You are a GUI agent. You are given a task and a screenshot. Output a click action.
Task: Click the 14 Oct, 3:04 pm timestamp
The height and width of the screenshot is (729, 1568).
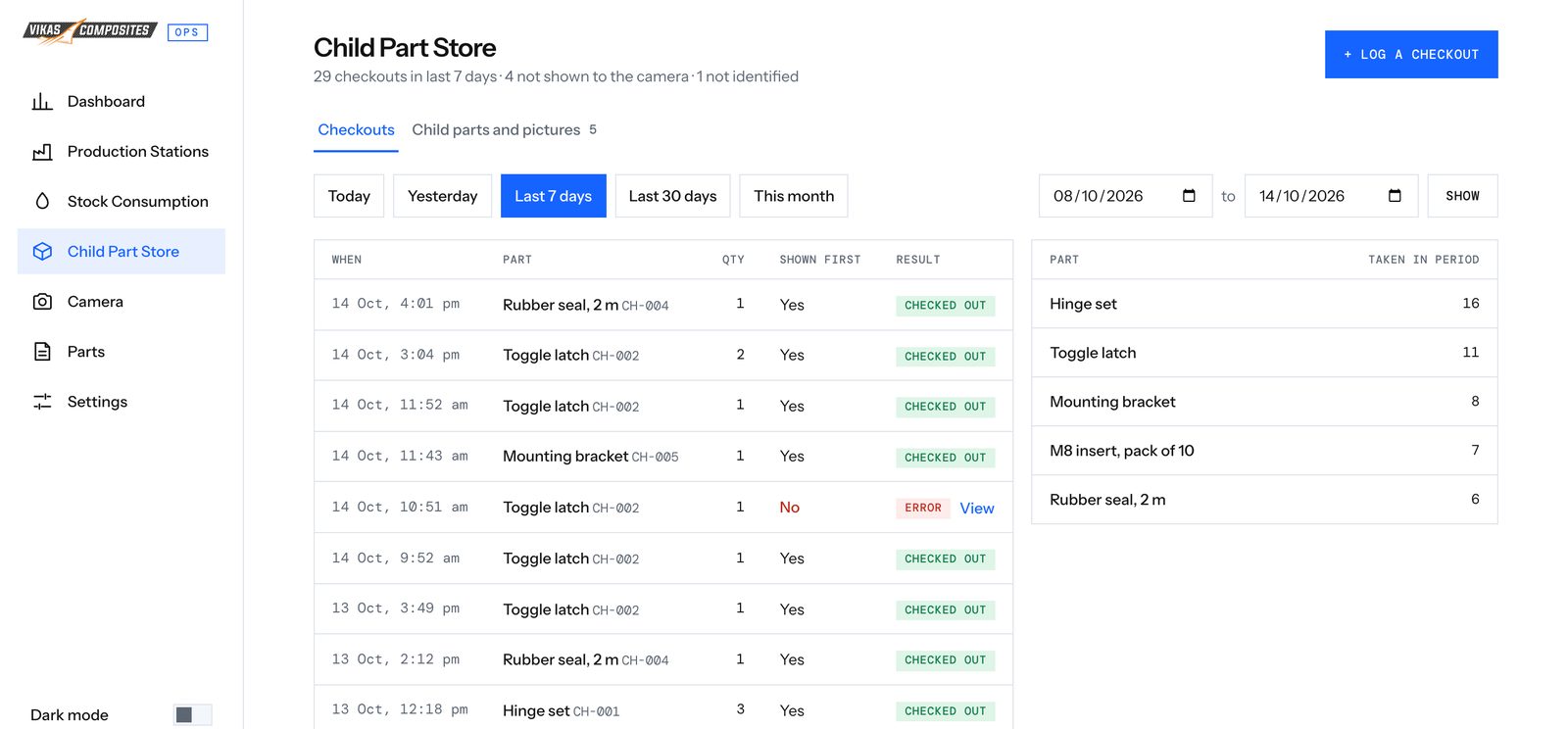(x=396, y=355)
